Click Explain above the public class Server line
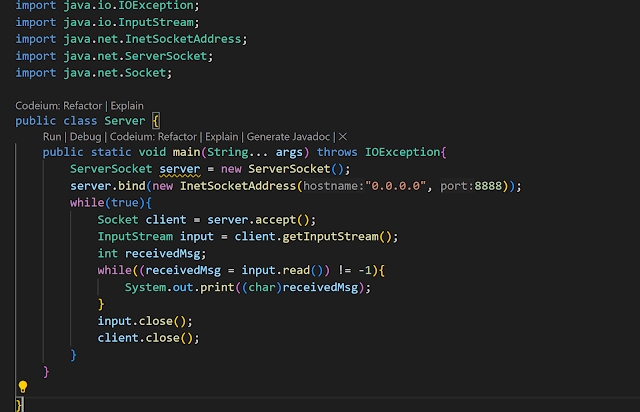640x412 pixels. coord(127,106)
